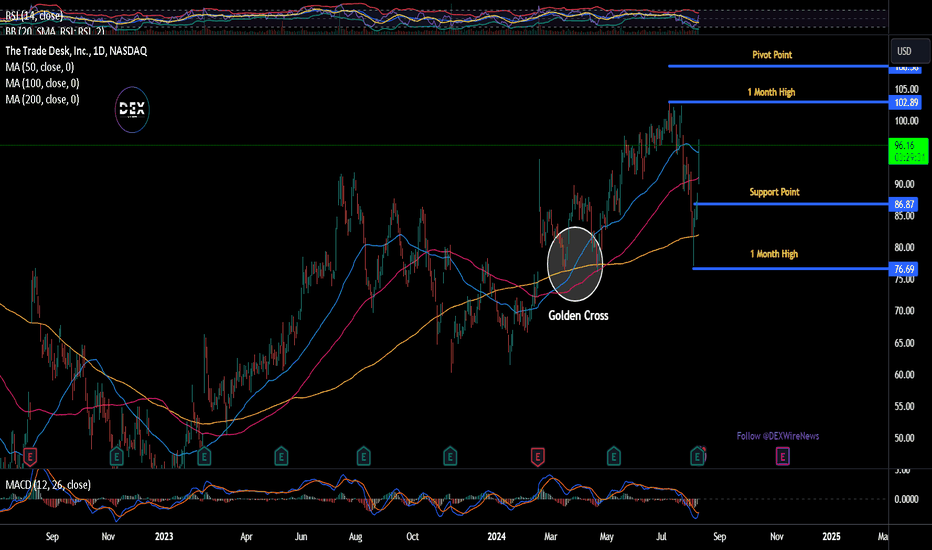
Task: Select the green earnings marker near November 2023
Action: pos(450,457)
